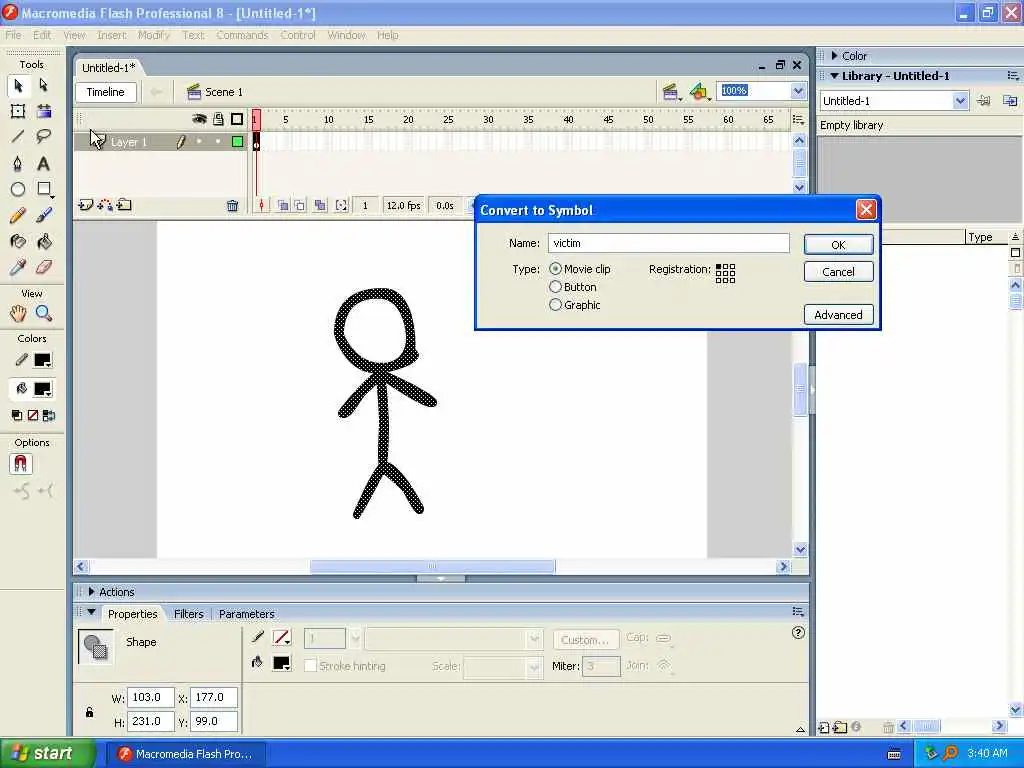The width and height of the screenshot is (1024, 768).
Task: Switch to the Filters tab
Action: 189,614
